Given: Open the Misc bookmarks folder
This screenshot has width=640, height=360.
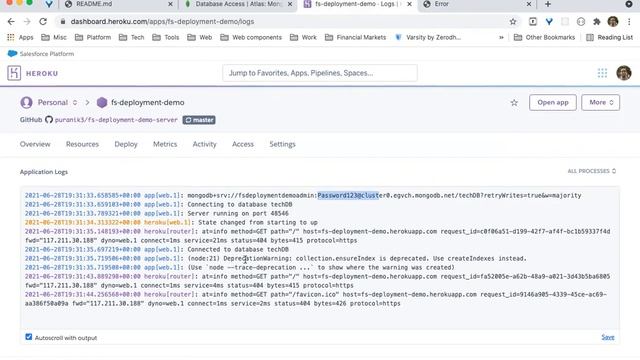Looking at the screenshot, I should pyautogui.click(x=54, y=37).
